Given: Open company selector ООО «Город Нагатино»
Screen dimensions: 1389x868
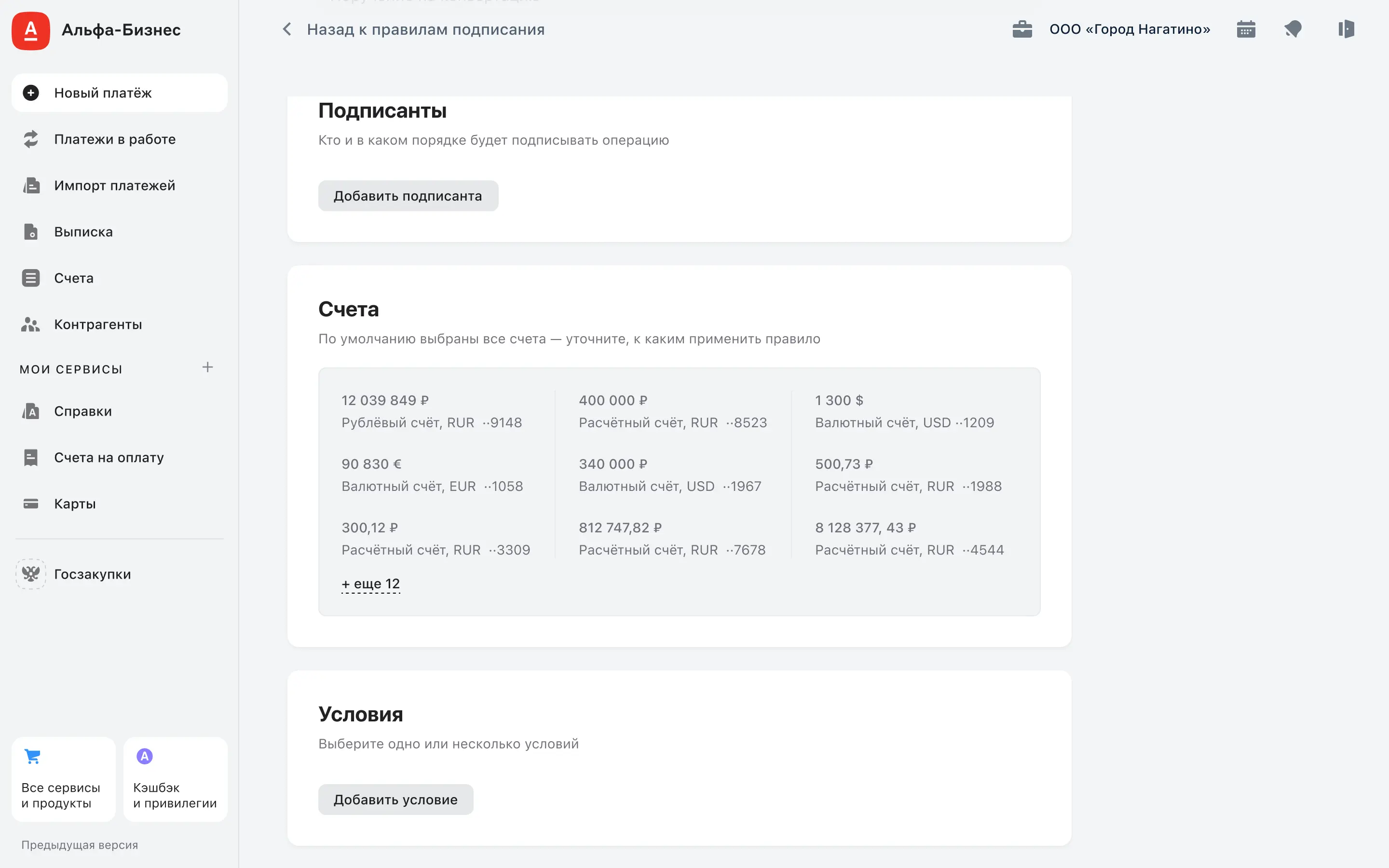Looking at the screenshot, I should [x=1130, y=29].
